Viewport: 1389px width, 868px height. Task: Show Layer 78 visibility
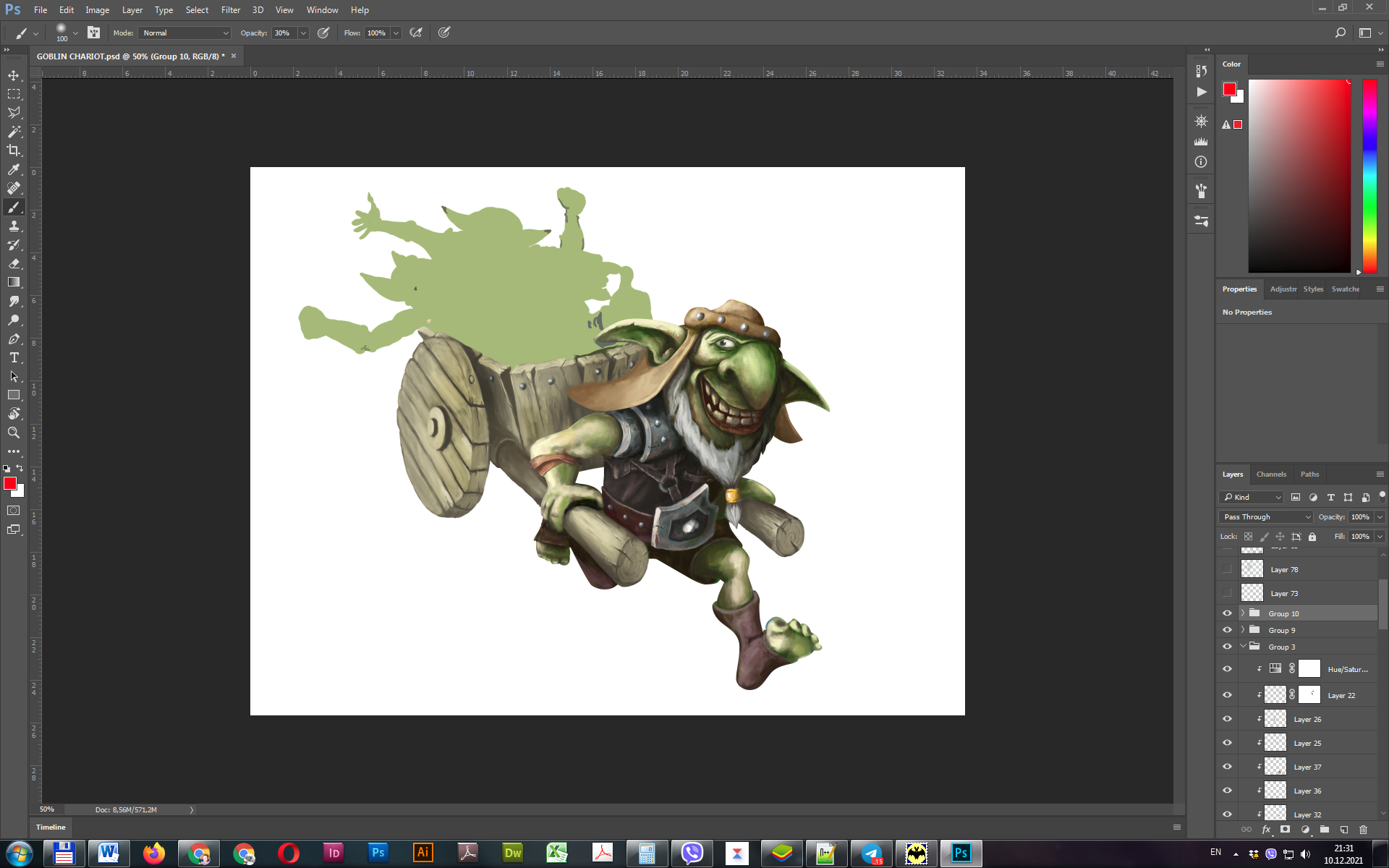(1227, 569)
